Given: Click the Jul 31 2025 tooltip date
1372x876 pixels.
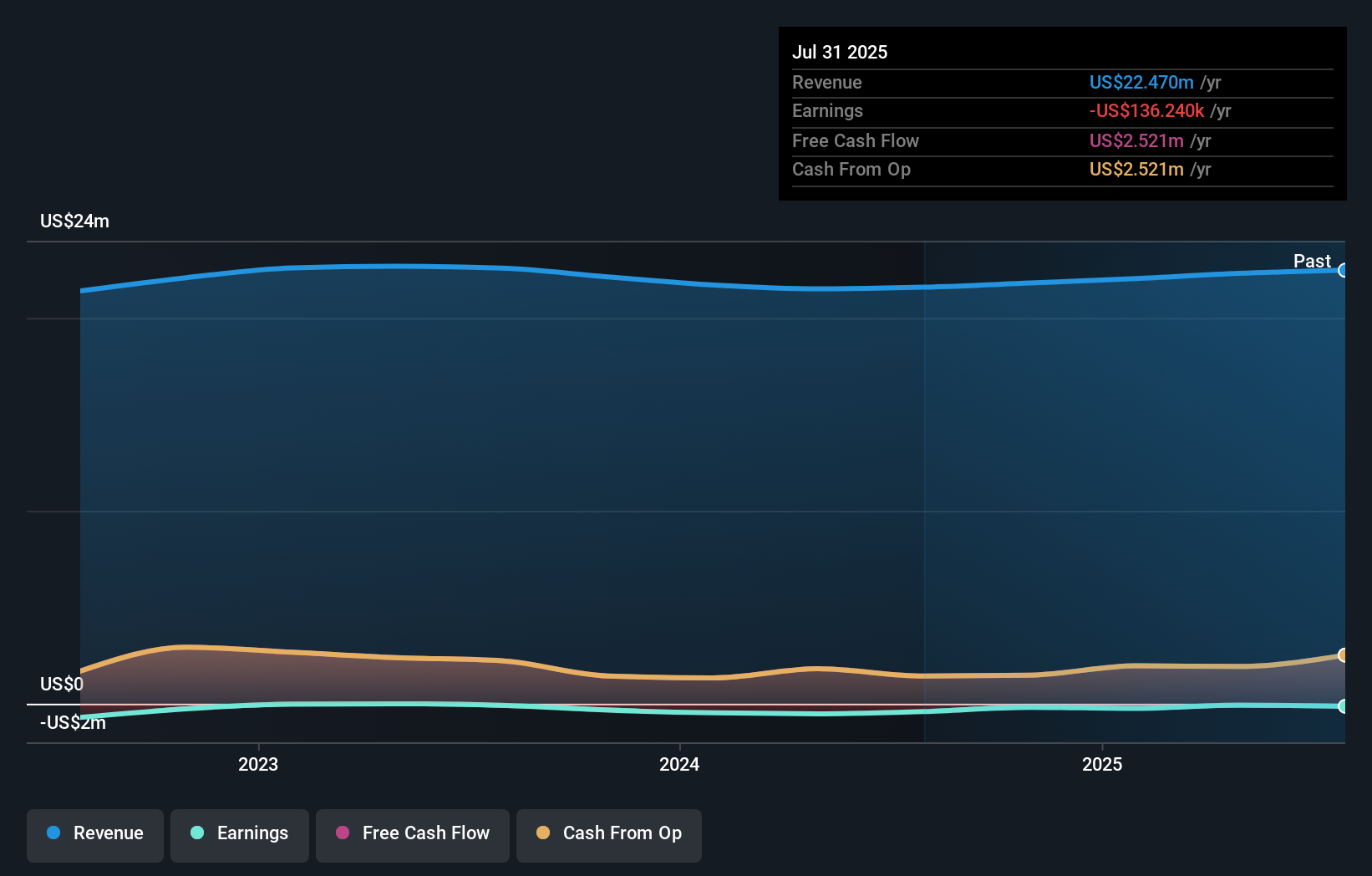Looking at the screenshot, I should point(840,52).
